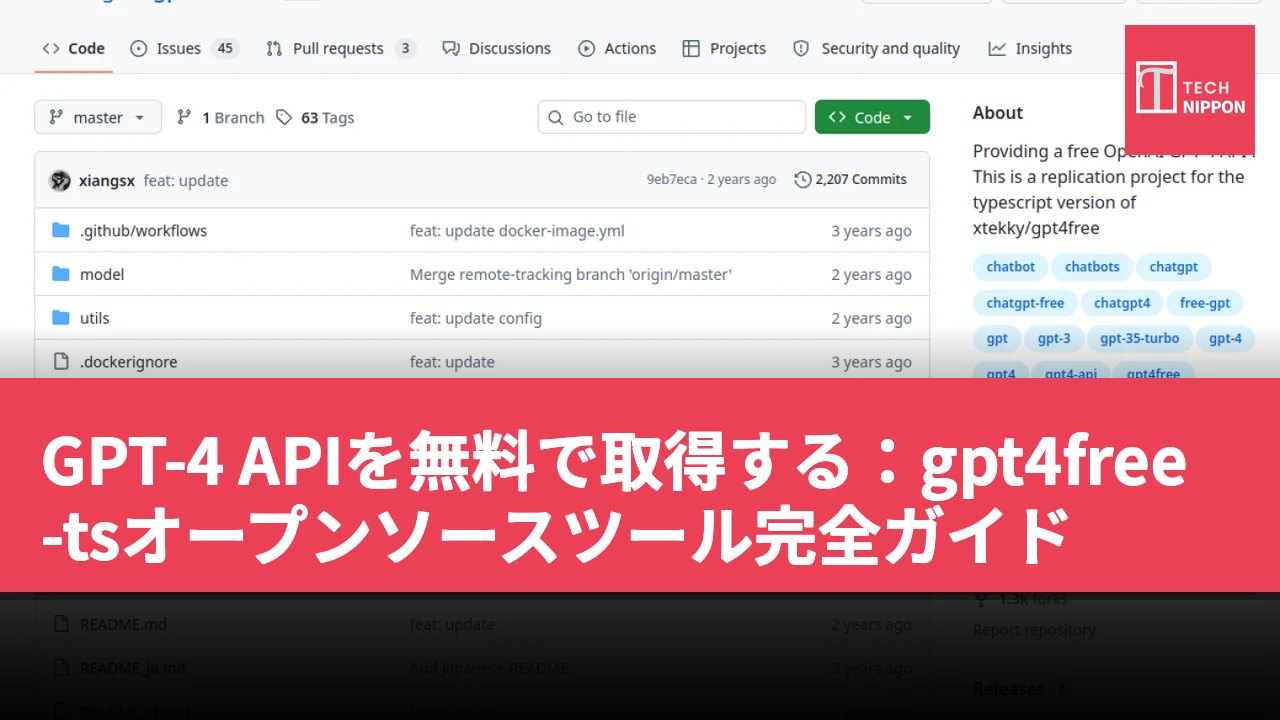
Task: Click the xiangsx avatar image
Action: 60,180
